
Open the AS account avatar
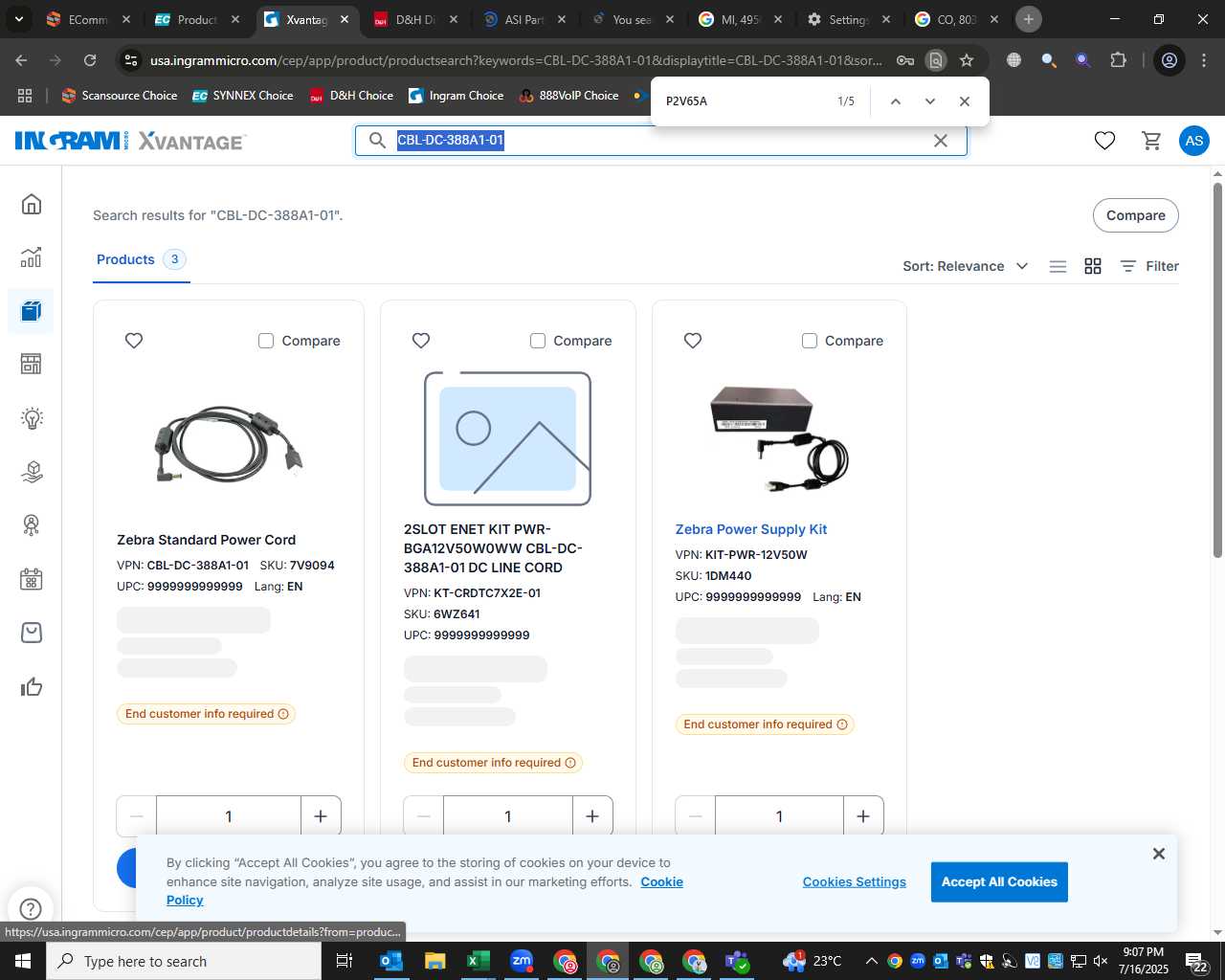(1193, 141)
